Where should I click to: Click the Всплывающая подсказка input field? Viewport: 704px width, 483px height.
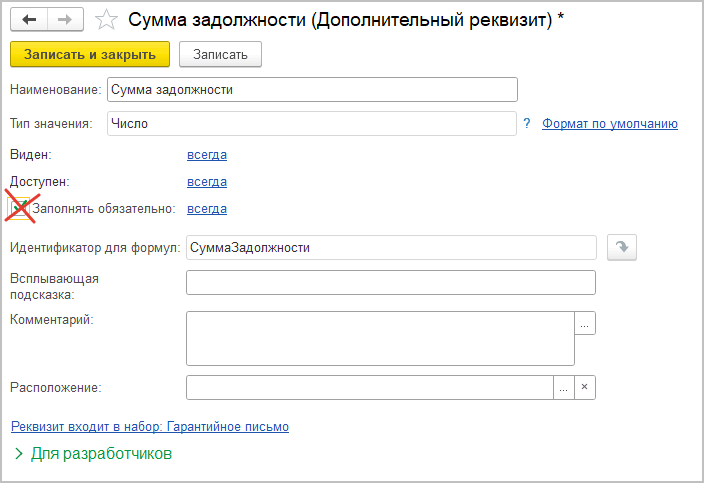(x=391, y=283)
